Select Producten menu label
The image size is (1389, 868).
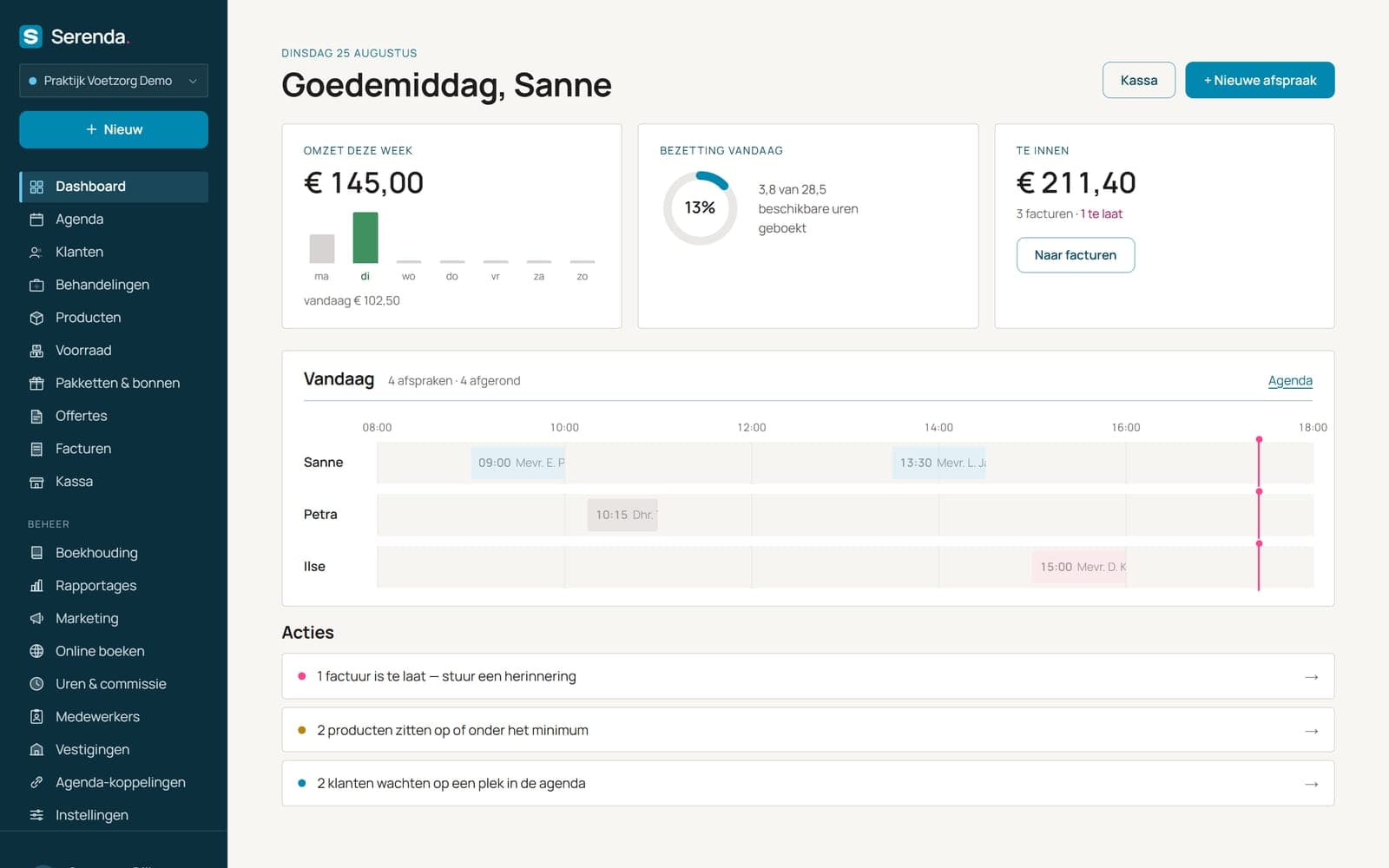coord(88,318)
